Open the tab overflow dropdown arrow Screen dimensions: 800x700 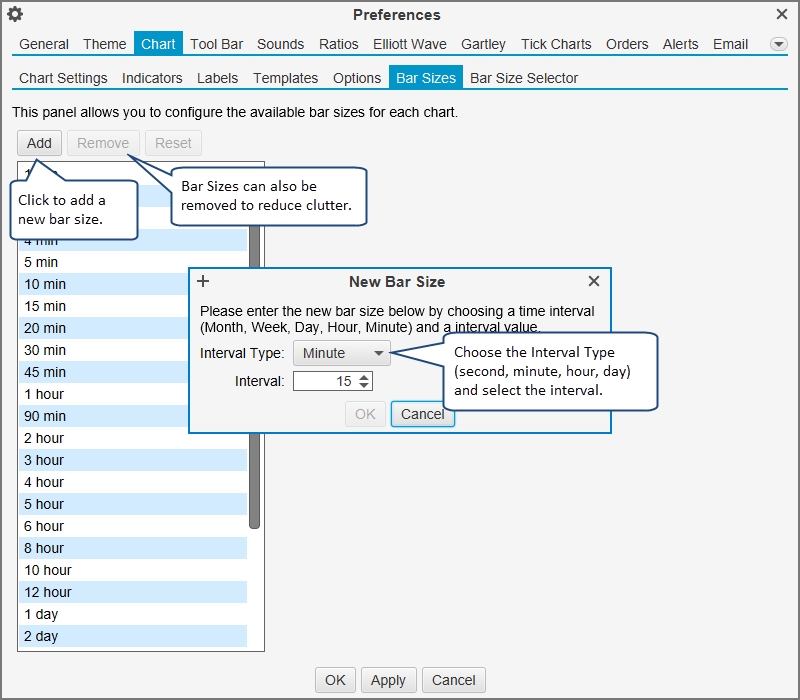778,44
